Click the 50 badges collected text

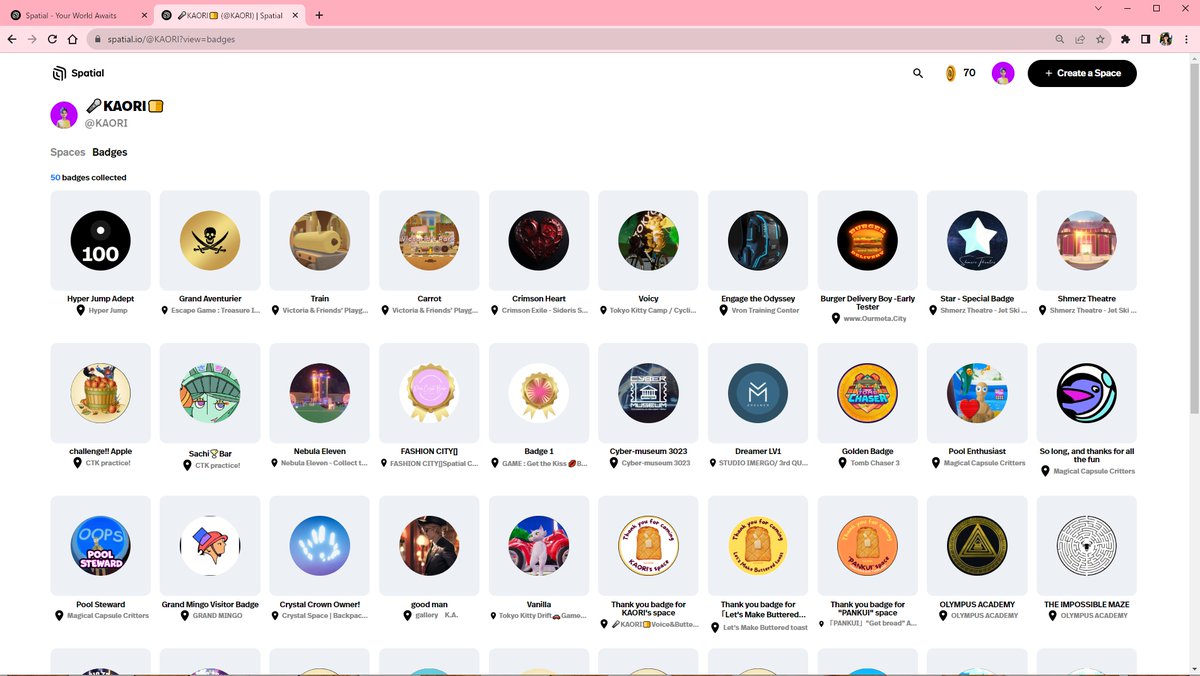[x=88, y=178]
